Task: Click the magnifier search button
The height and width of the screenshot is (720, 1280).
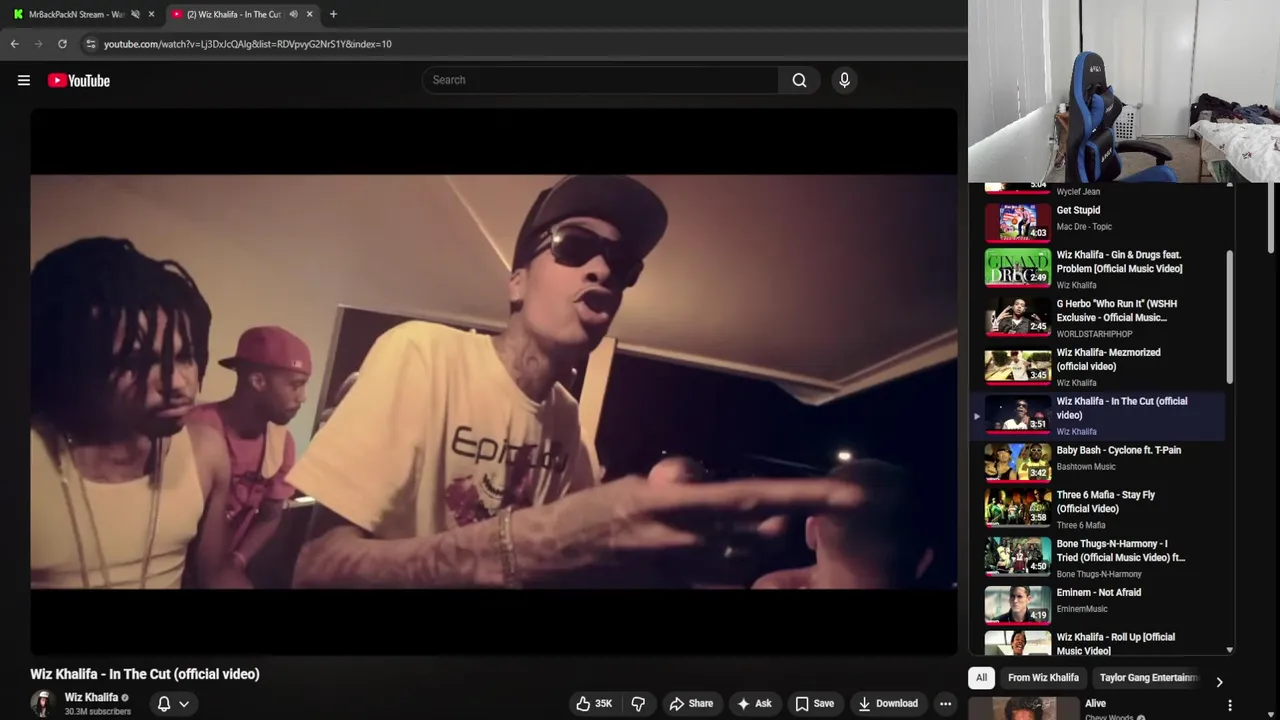Action: [x=799, y=80]
